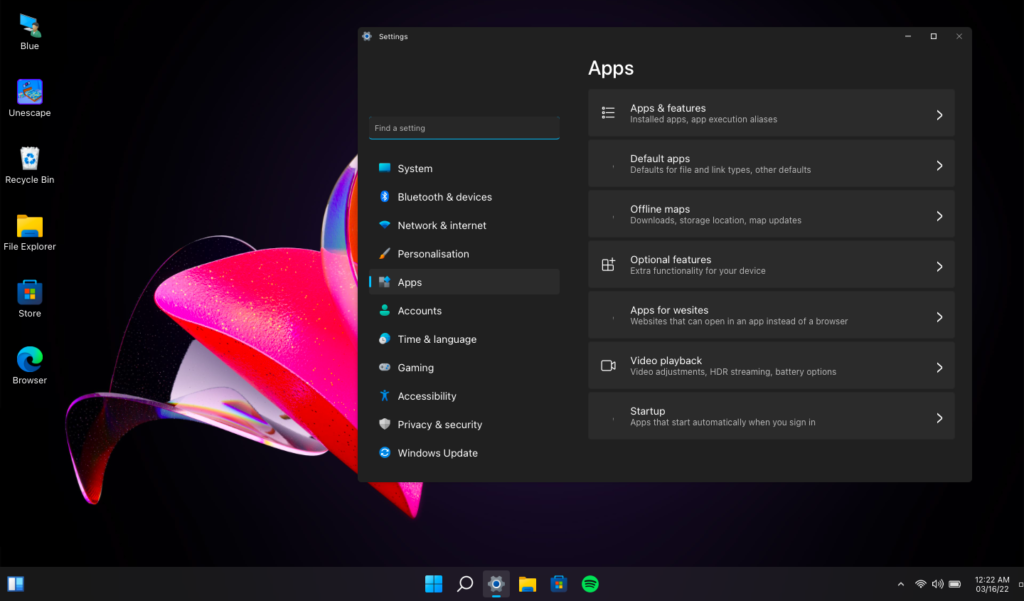Screen dimensions: 1024x601
Task: Open Accounts settings
Action: click(x=464, y=311)
